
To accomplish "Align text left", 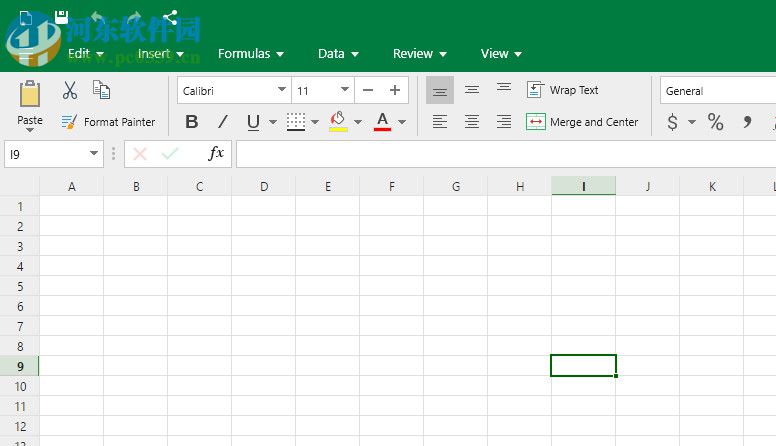I will click(x=440, y=122).
